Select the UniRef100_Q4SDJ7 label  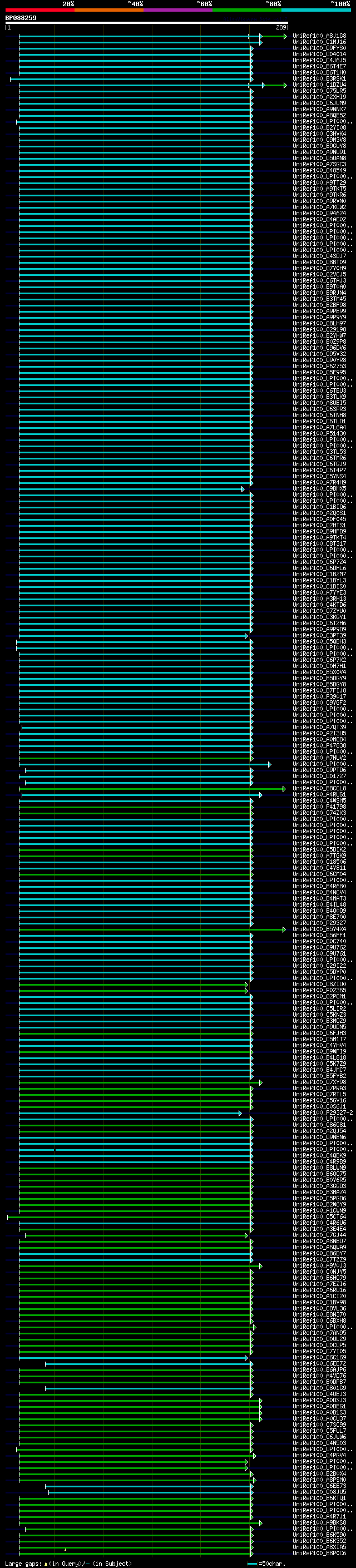[x=319, y=256]
